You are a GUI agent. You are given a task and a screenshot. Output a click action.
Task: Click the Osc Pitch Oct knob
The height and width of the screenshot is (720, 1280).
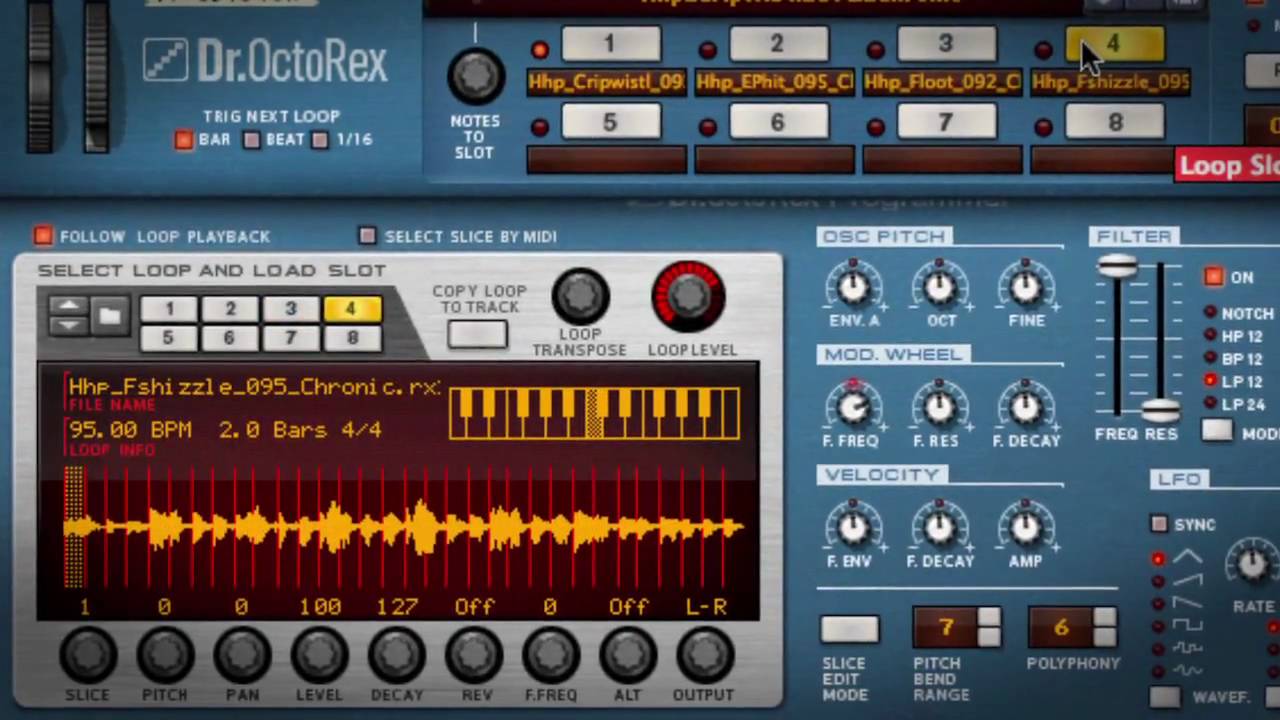click(x=939, y=287)
